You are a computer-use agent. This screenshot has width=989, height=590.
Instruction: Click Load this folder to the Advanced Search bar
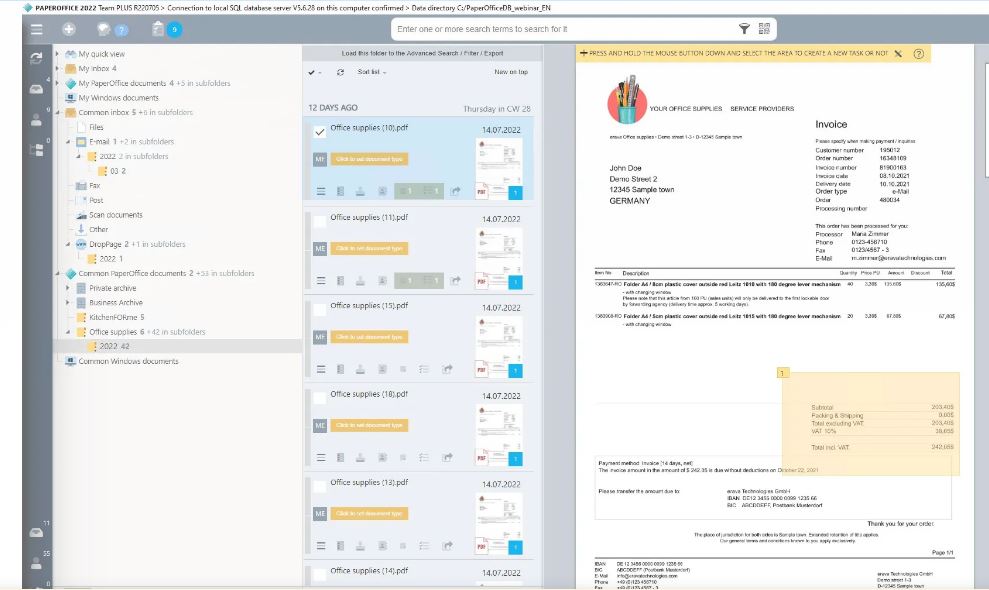(x=422, y=52)
